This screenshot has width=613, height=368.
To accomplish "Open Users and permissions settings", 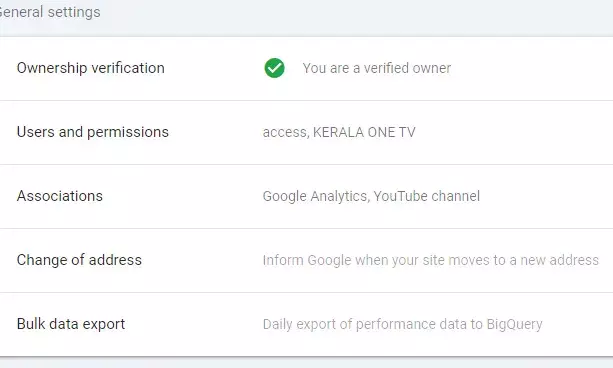I will (306, 133).
